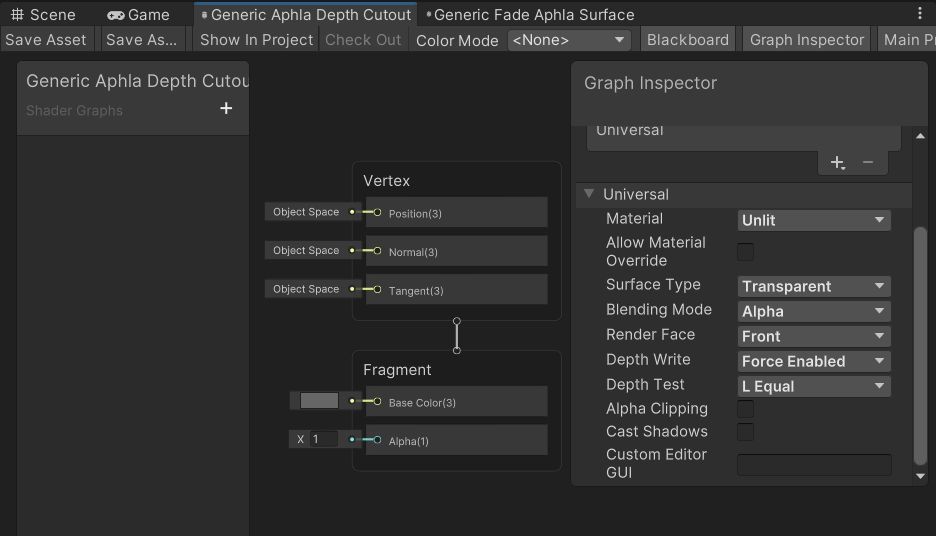Switch to the Scene tab
Image resolution: width=936 pixels, height=536 pixels.
pyautogui.click(x=44, y=15)
